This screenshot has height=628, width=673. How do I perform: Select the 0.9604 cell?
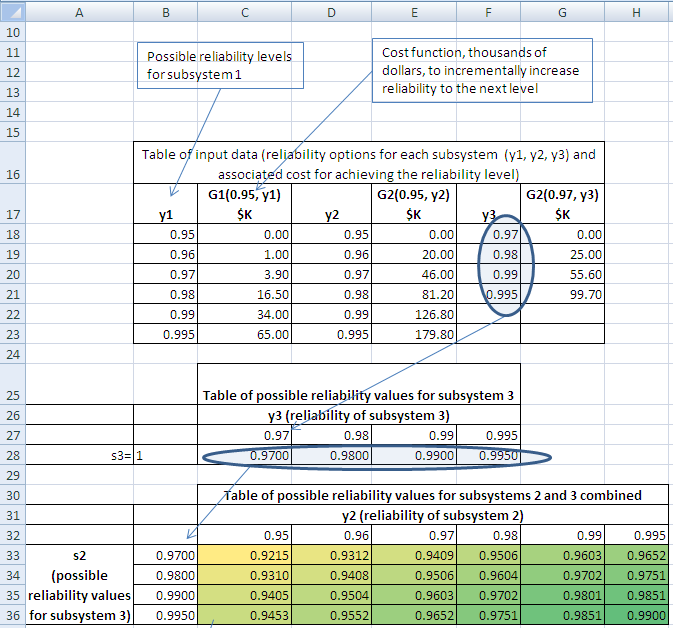click(x=488, y=575)
